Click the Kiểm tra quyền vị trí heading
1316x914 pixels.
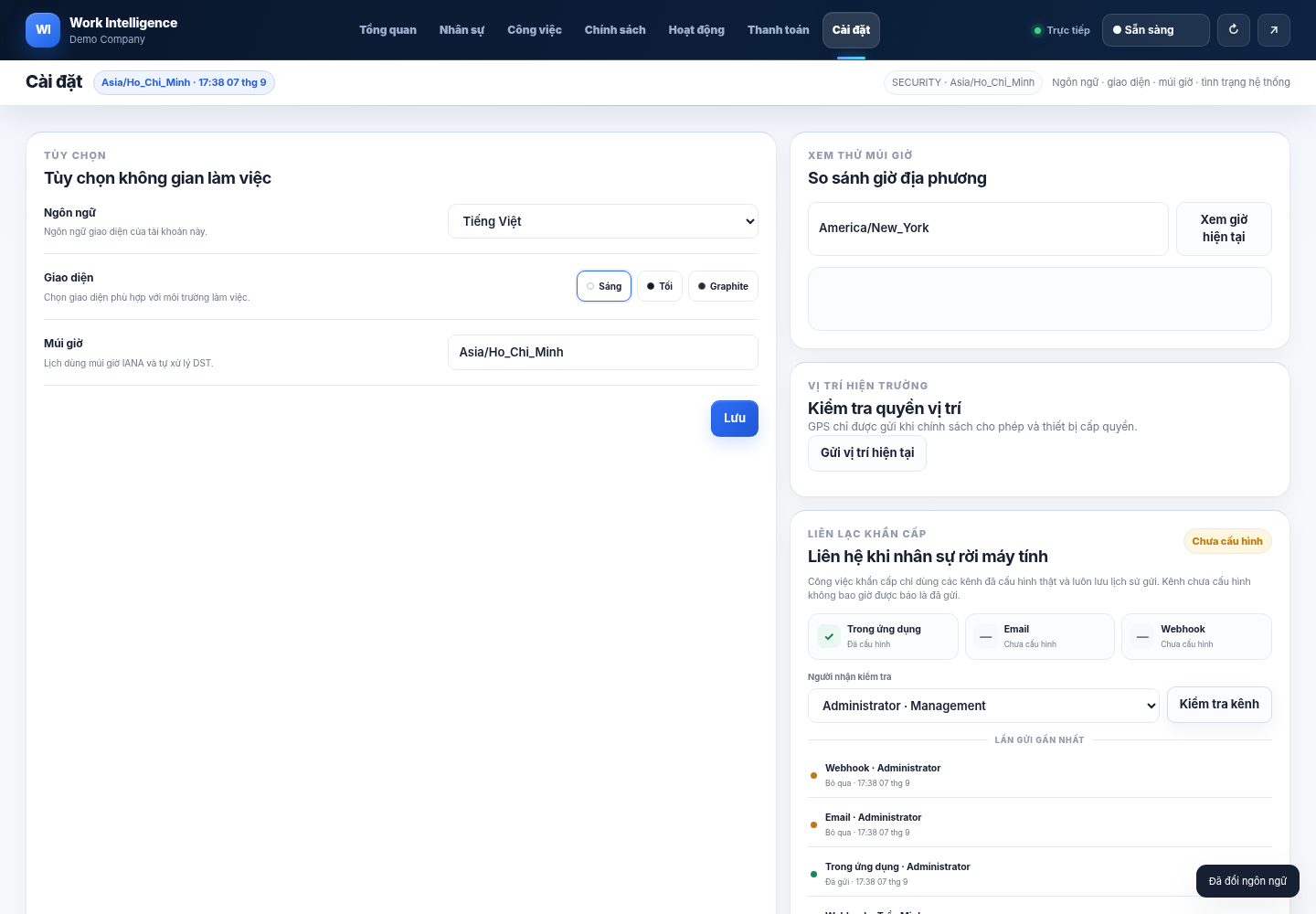[x=884, y=409]
